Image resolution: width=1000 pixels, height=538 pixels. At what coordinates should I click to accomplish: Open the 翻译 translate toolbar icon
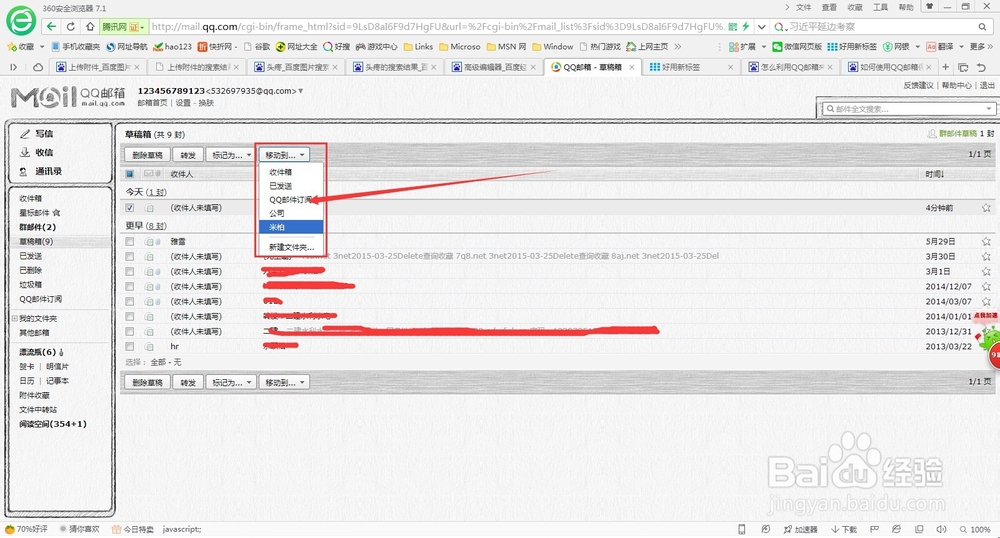(931, 47)
